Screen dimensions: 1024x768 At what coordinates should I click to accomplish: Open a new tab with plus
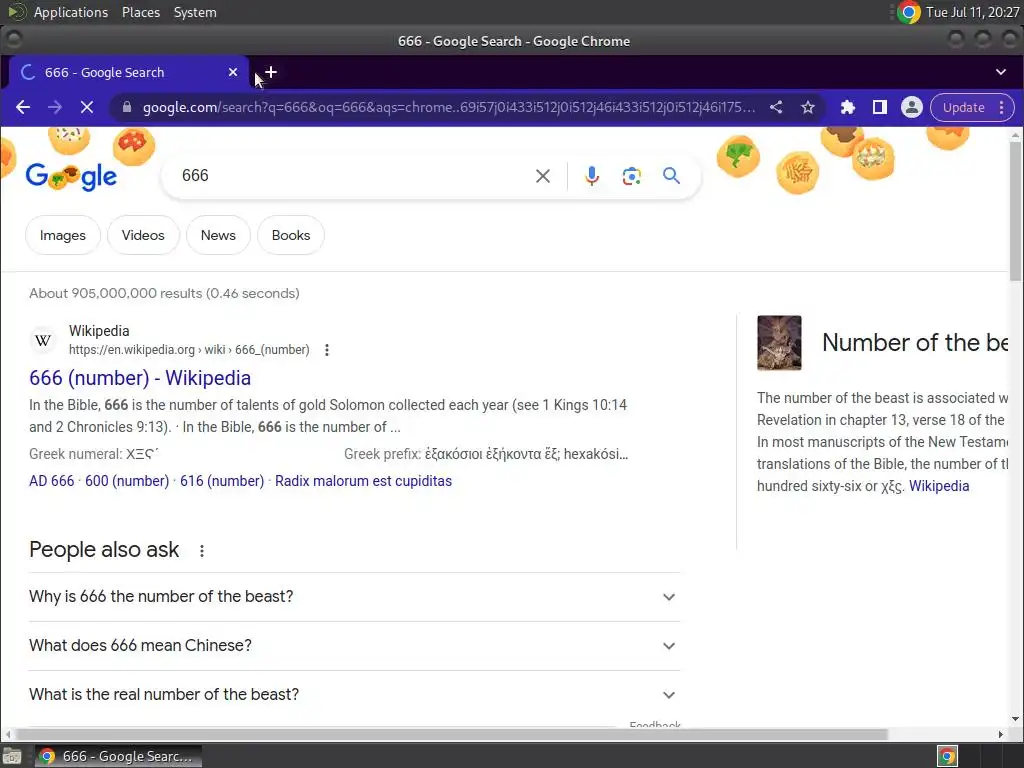[270, 72]
